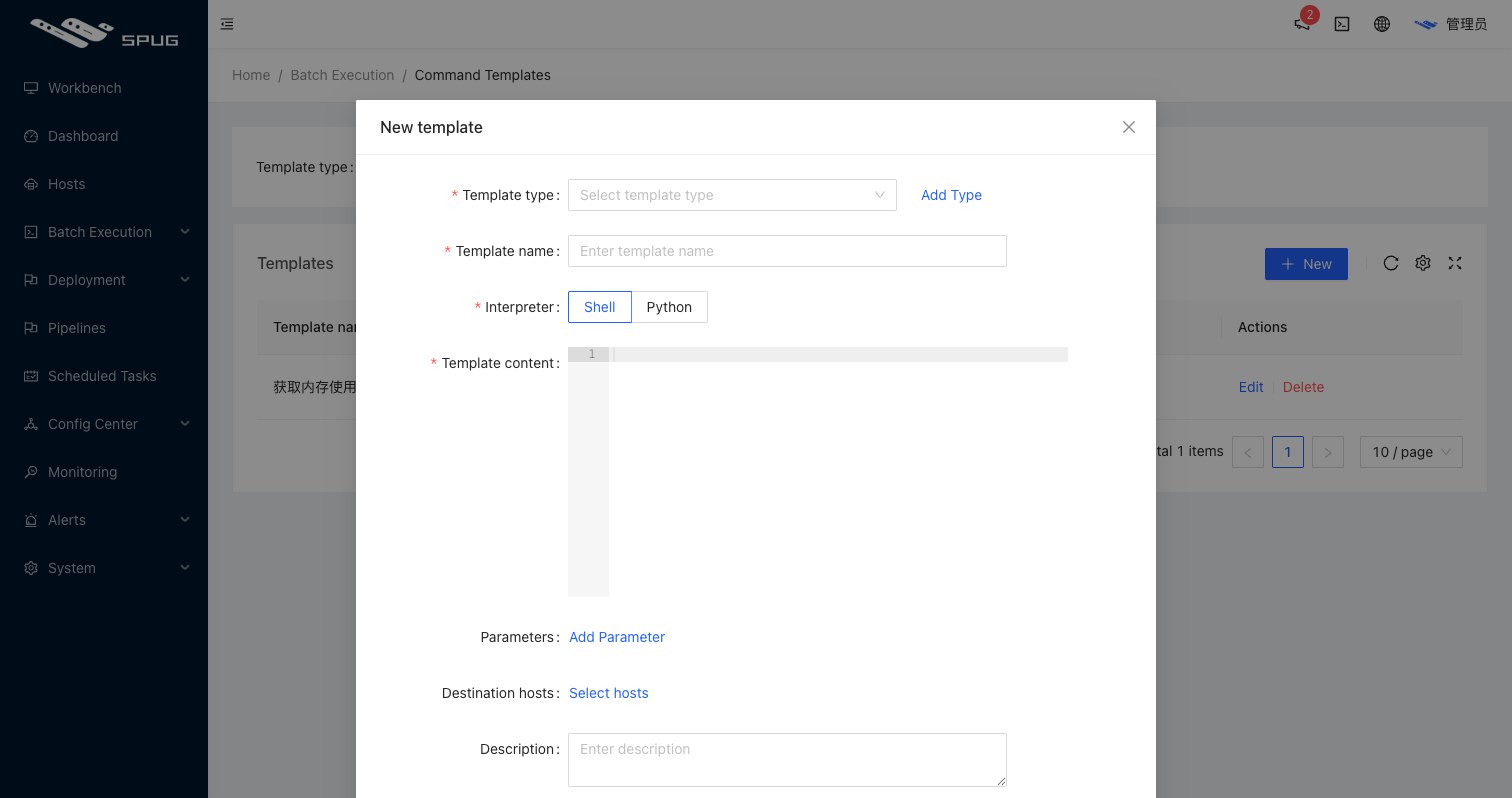Focus the Template name input field
The image size is (1512, 798).
(787, 251)
